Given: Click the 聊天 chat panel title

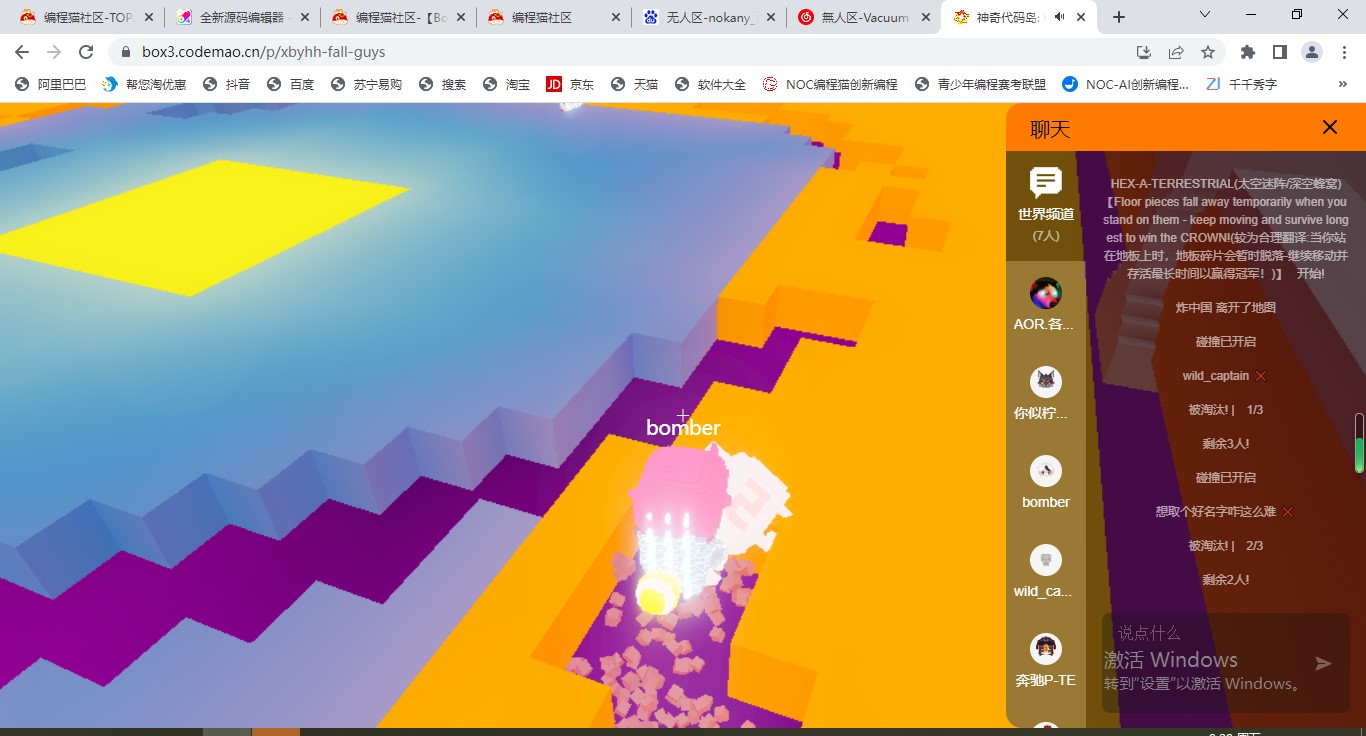Looking at the screenshot, I should (x=1050, y=129).
